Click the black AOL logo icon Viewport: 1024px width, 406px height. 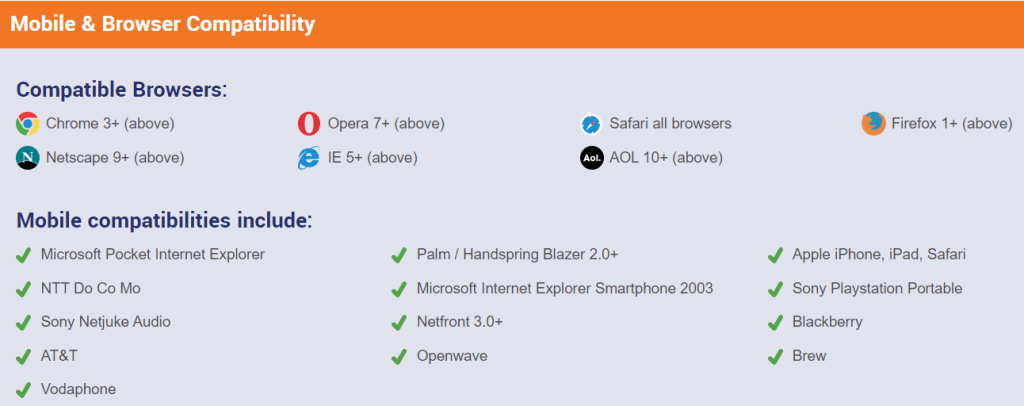(591, 158)
